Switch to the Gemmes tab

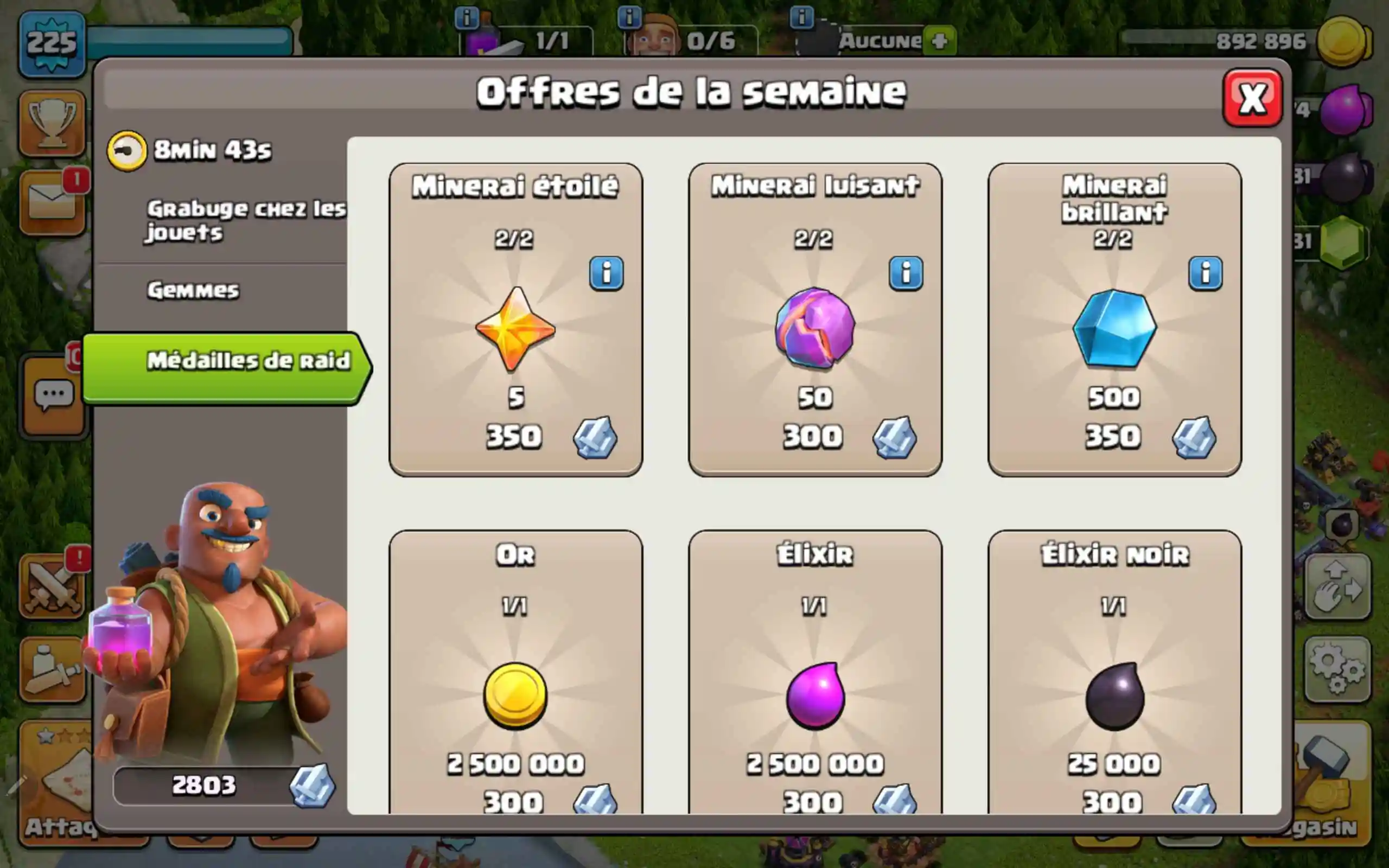point(193,290)
